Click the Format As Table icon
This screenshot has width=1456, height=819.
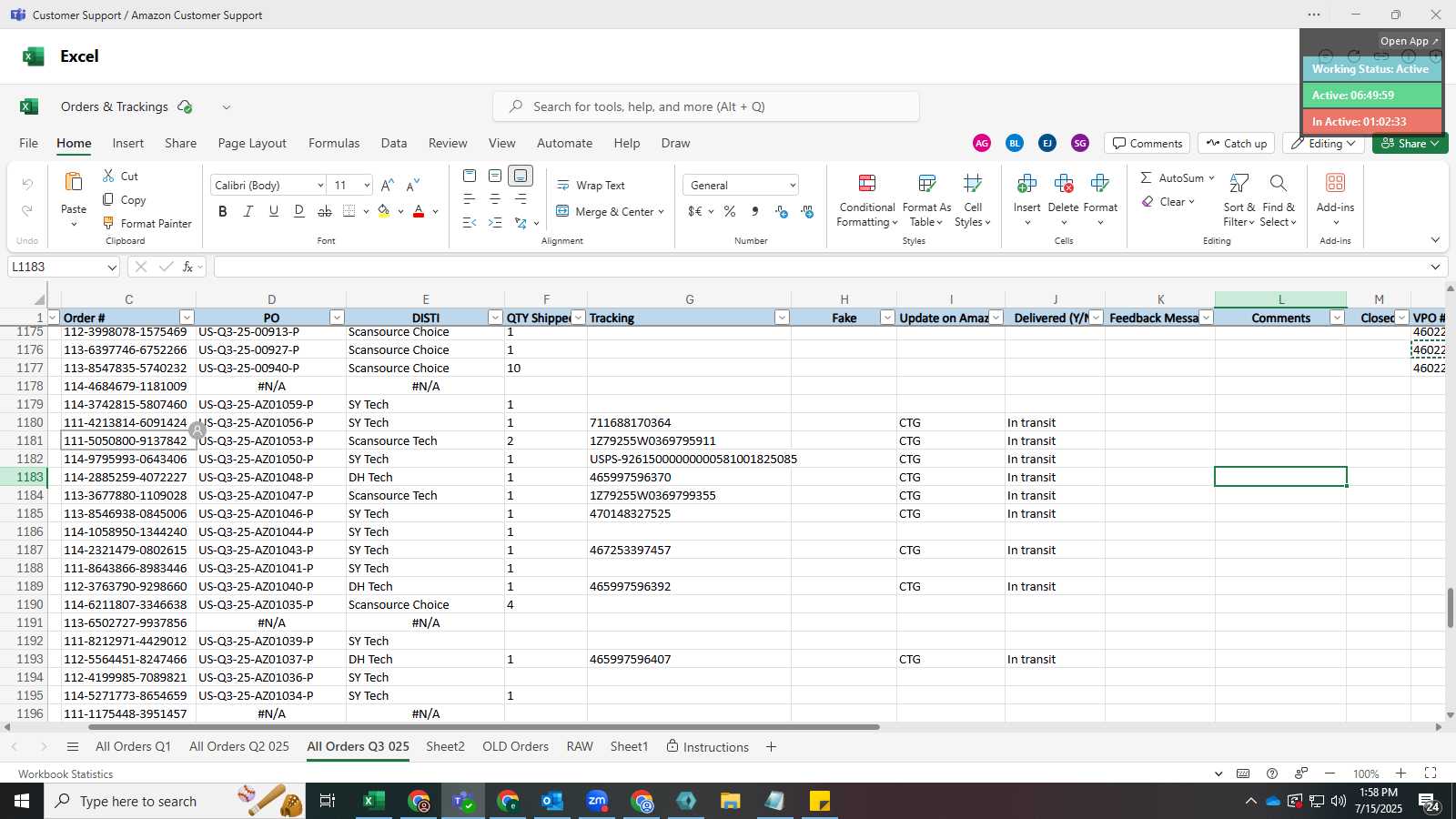(927, 184)
